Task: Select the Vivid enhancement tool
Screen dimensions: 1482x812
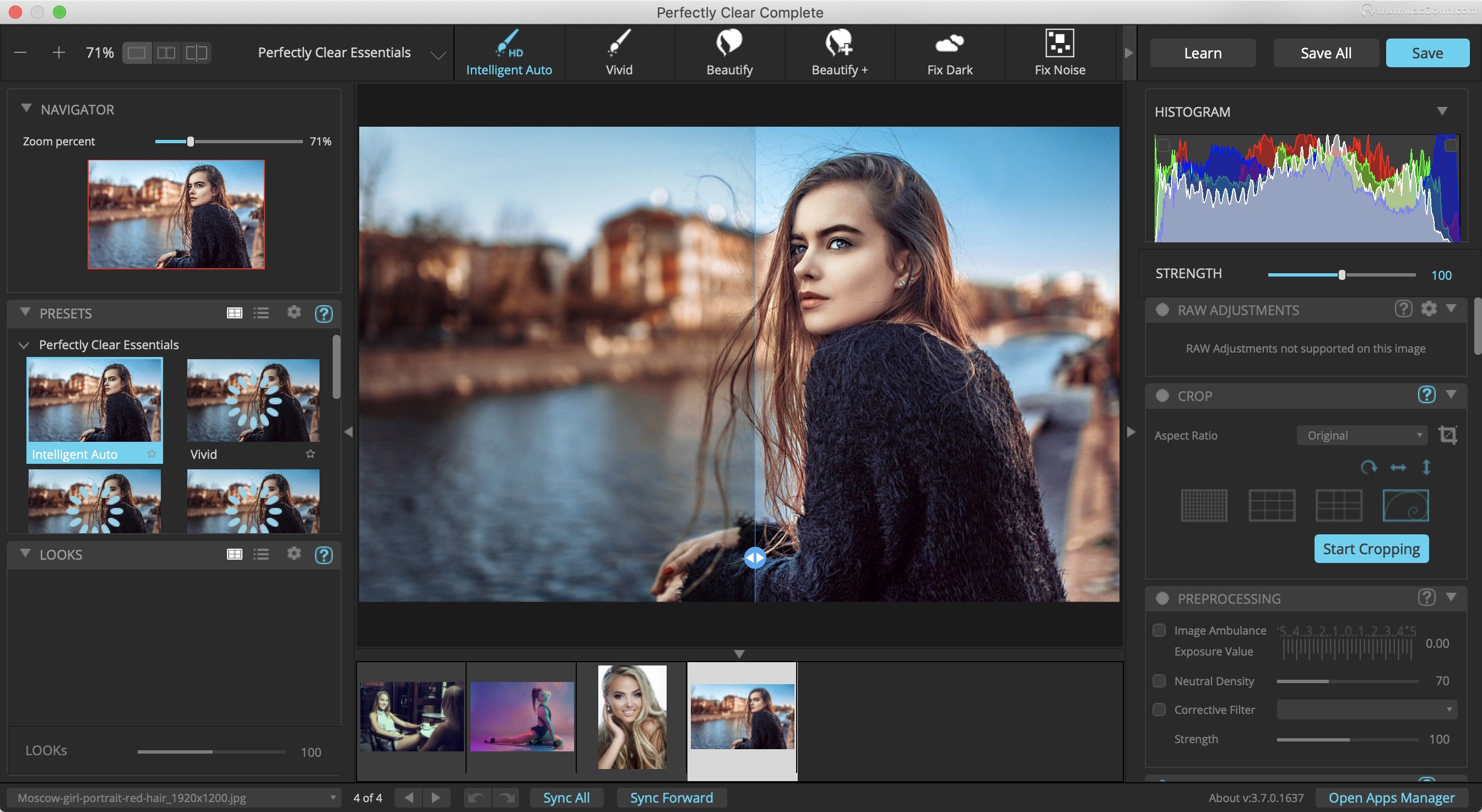Action: tap(619, 51)
